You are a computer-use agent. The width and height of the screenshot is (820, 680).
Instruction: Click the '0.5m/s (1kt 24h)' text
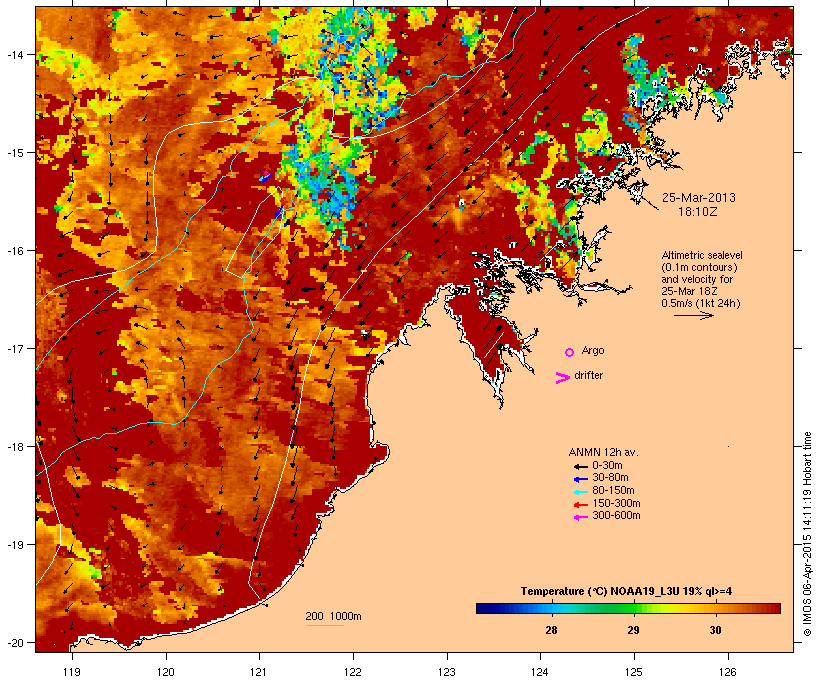tap(701, 303)
